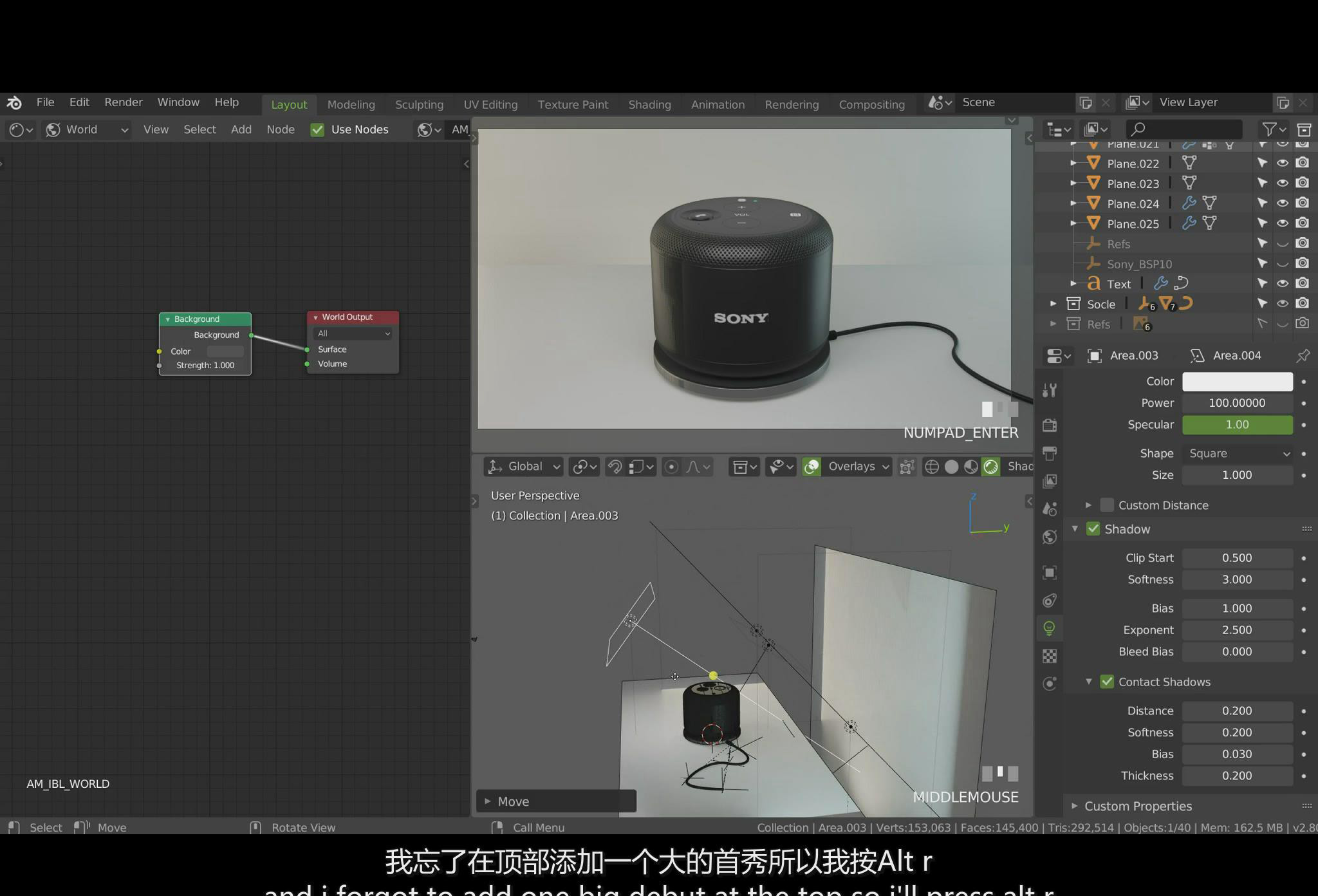Image resolution: width=1318 pixels, height=896 pixels.
Task: Open the World shader type dropdown
Action: (88, 130)
